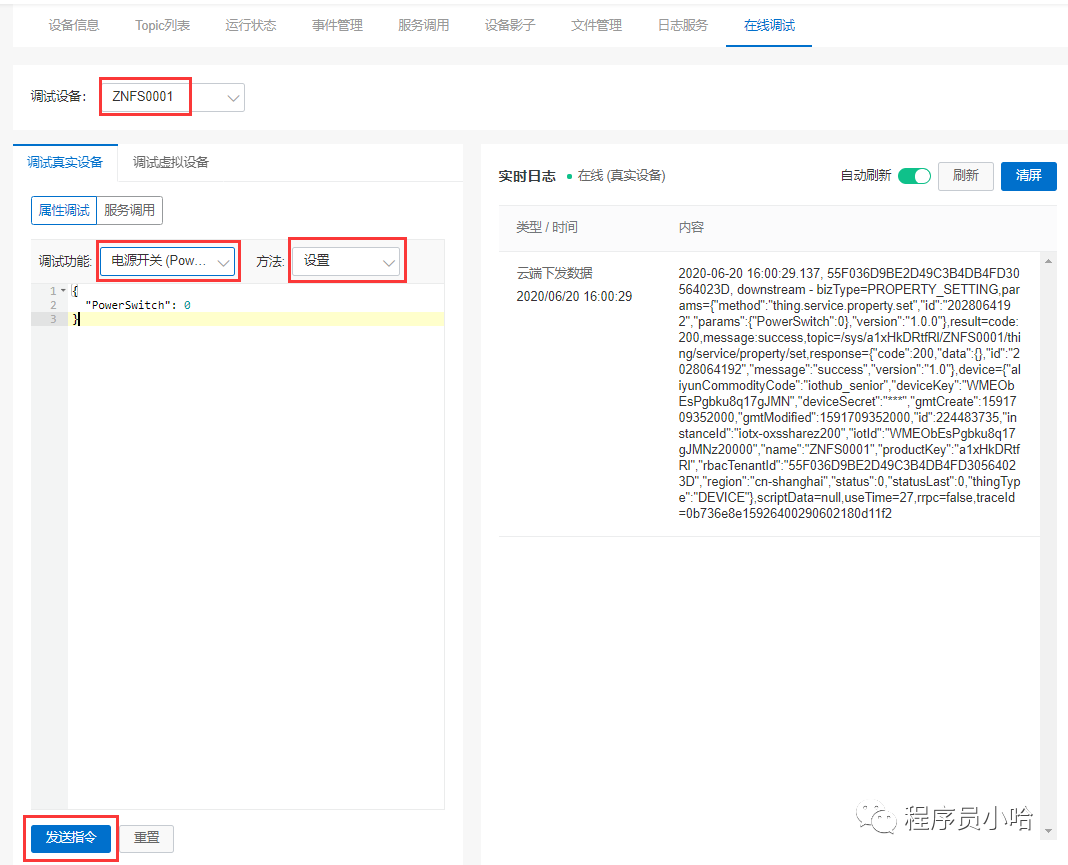Toggle the 自动刷新 auto-refresh switch

pos(913,176)
